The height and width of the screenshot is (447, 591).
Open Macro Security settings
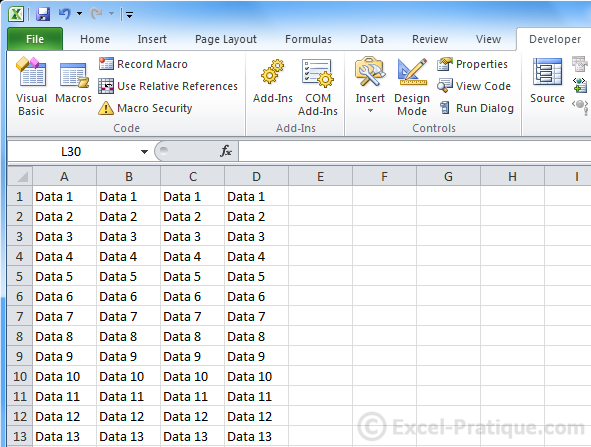pyautogui.click(x=145, y=108)
